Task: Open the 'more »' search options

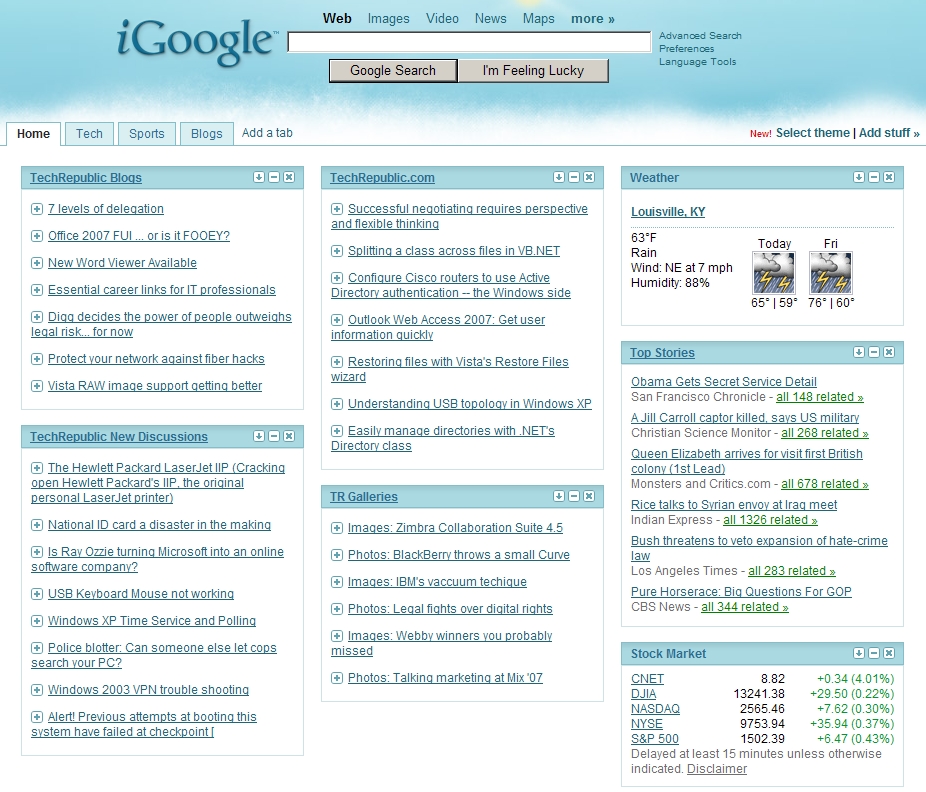Action: click(x=592, y=18)
